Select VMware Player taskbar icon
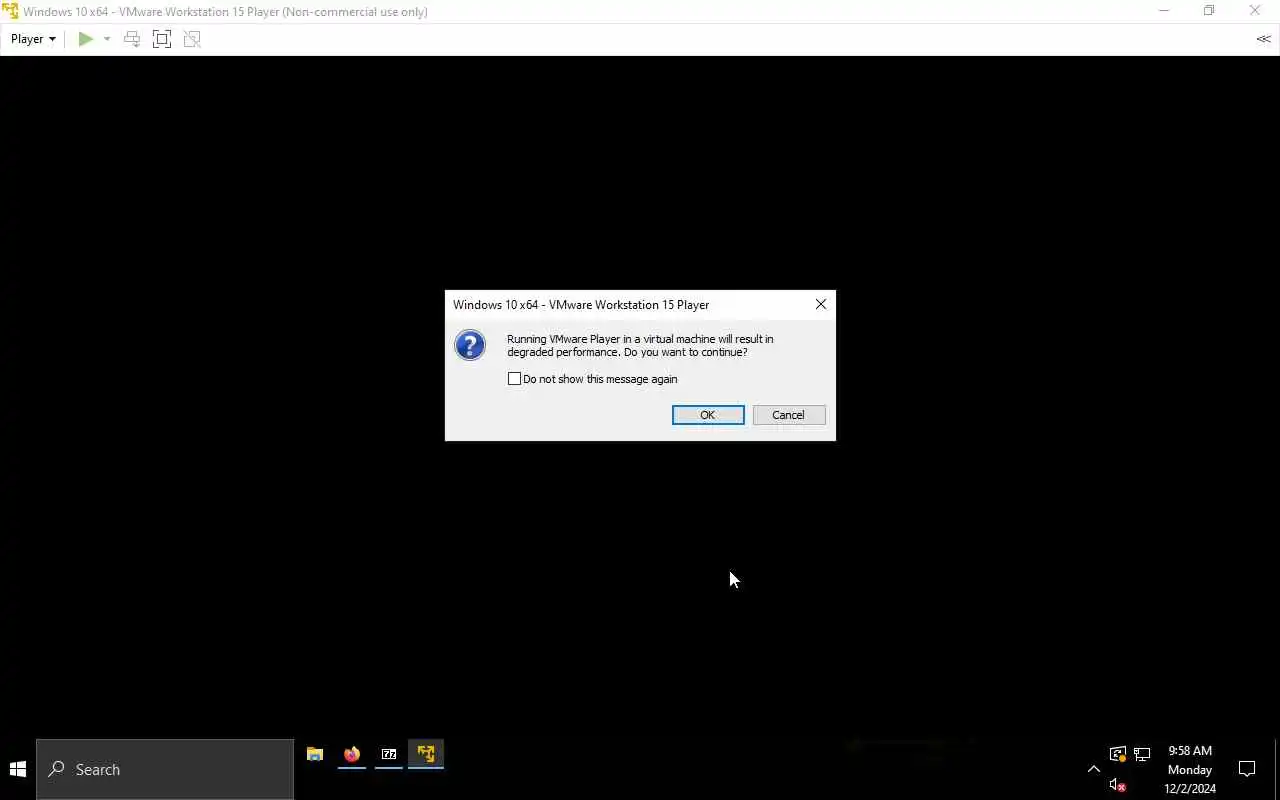This screenshot has width=1280, height=800. (426, 754)
